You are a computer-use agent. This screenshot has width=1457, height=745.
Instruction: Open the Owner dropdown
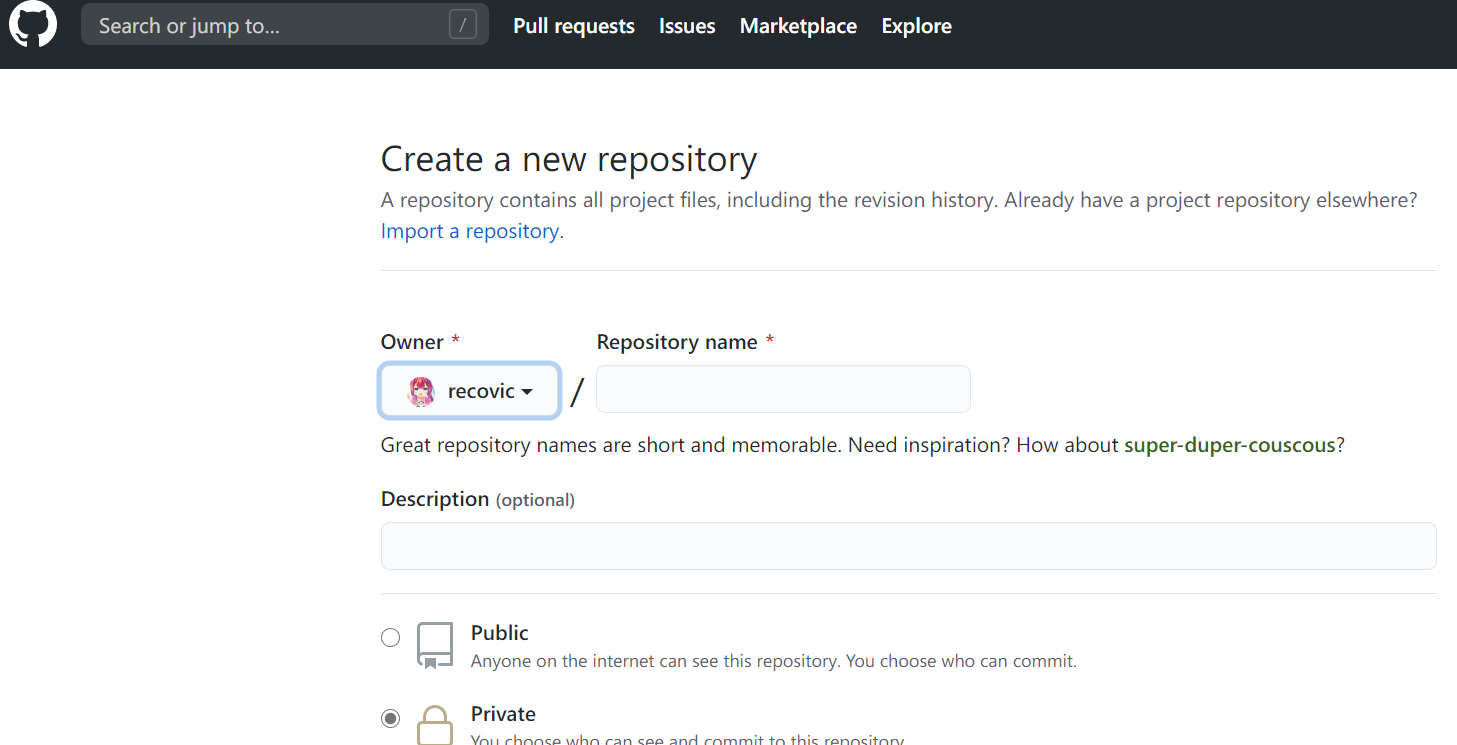coord(469,391)
